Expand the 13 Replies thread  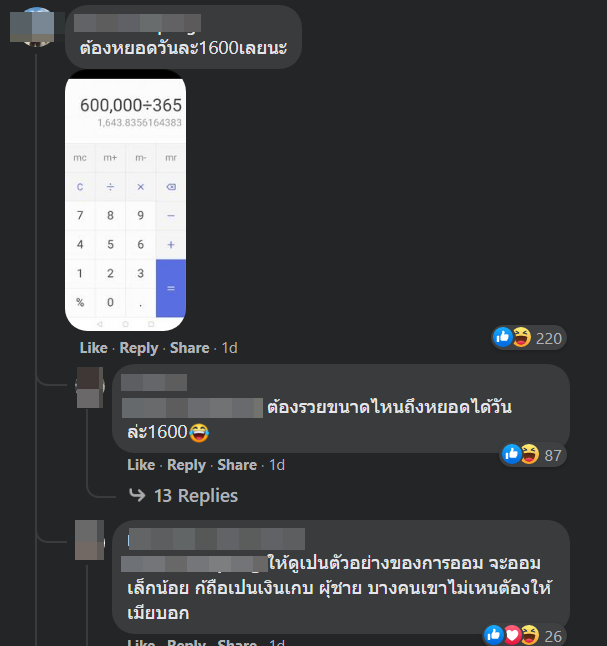(x=196, y=496)
